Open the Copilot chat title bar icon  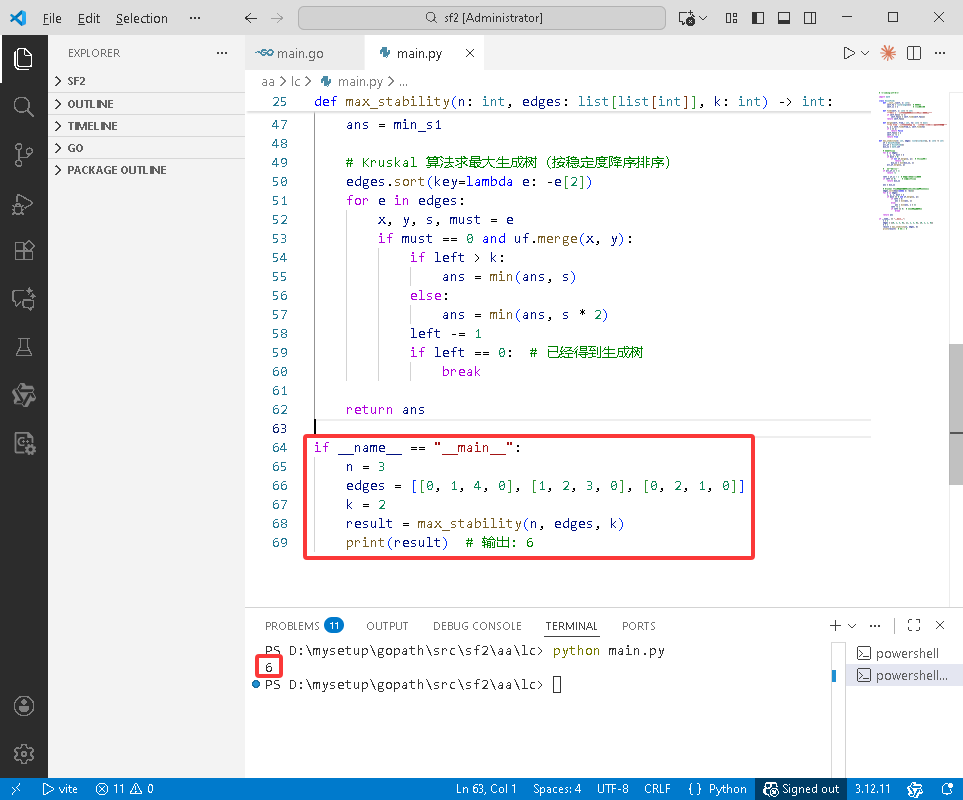click(687, 18)
